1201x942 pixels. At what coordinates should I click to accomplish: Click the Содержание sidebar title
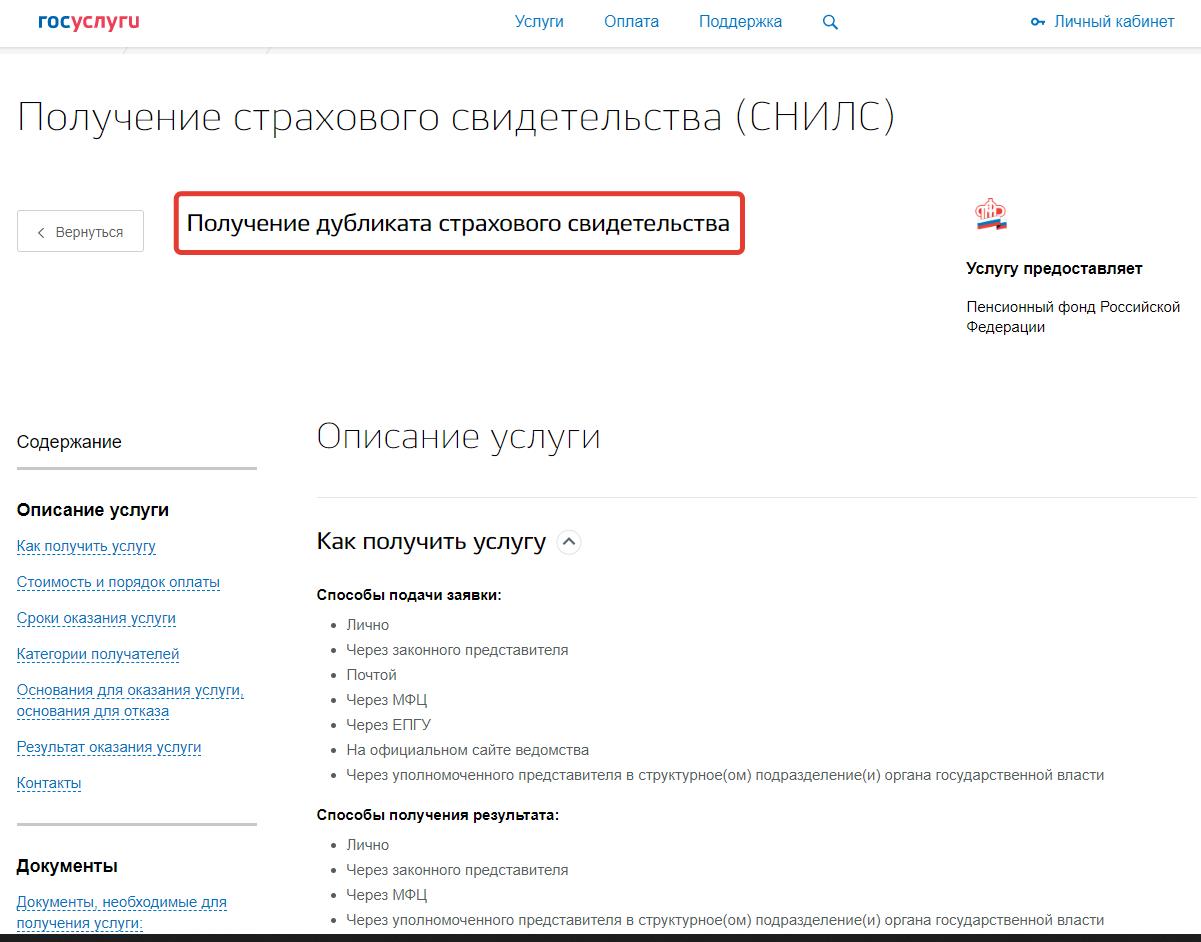69,442
